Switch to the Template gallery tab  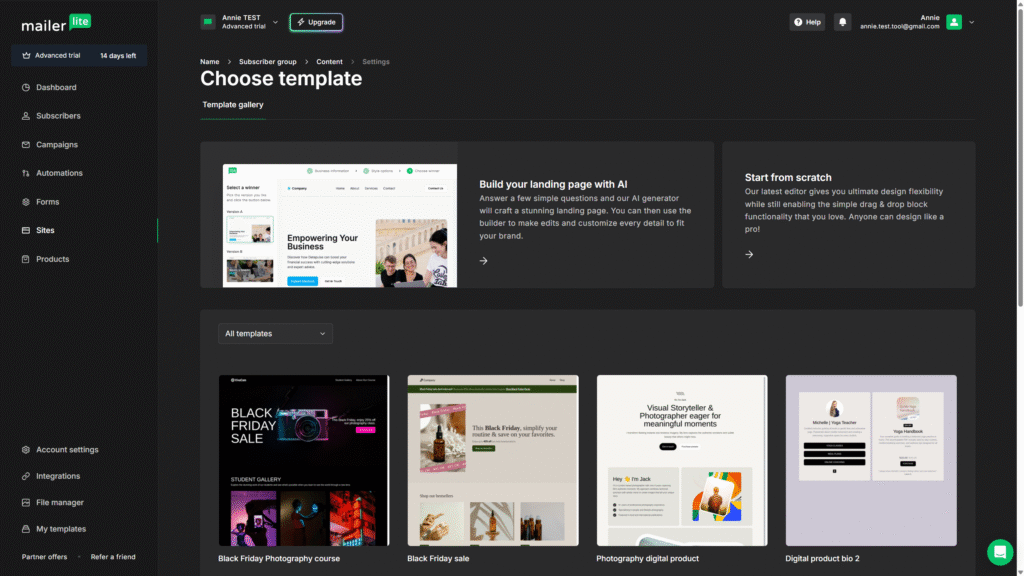tap(233, 104)
